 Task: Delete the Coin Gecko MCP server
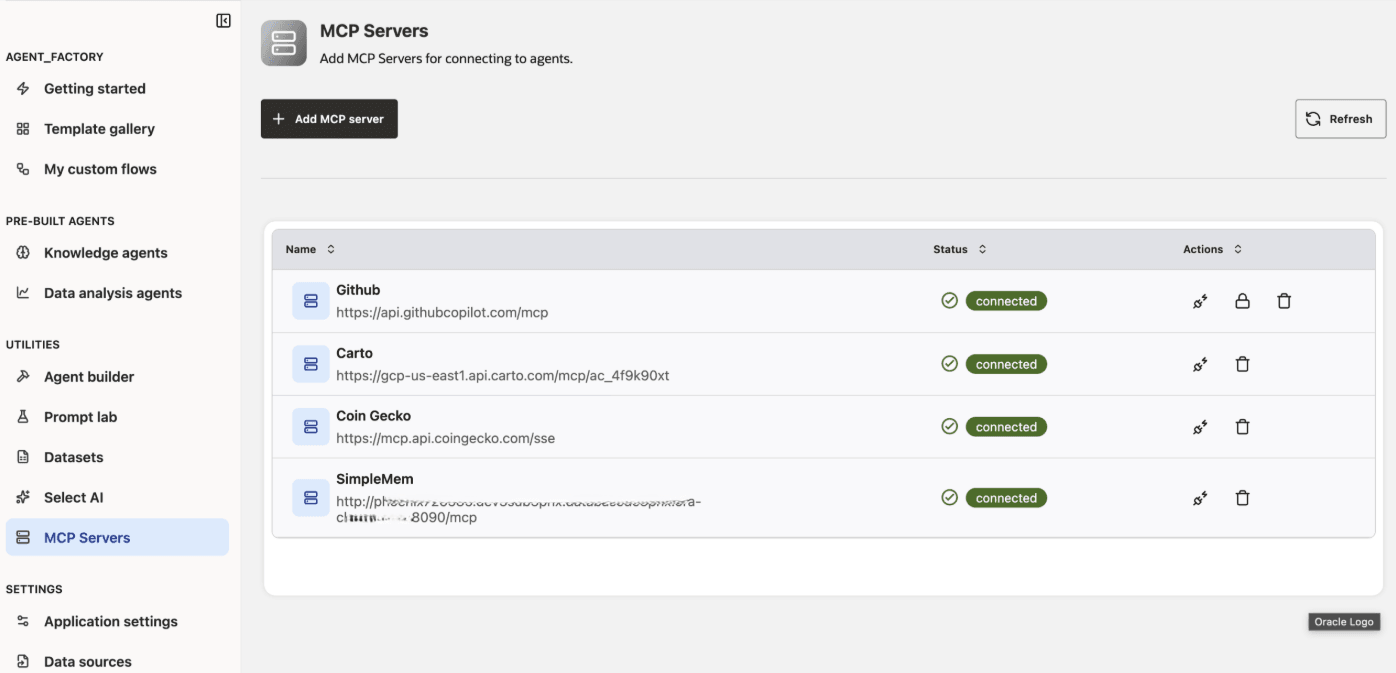(x=1243, y=426)
